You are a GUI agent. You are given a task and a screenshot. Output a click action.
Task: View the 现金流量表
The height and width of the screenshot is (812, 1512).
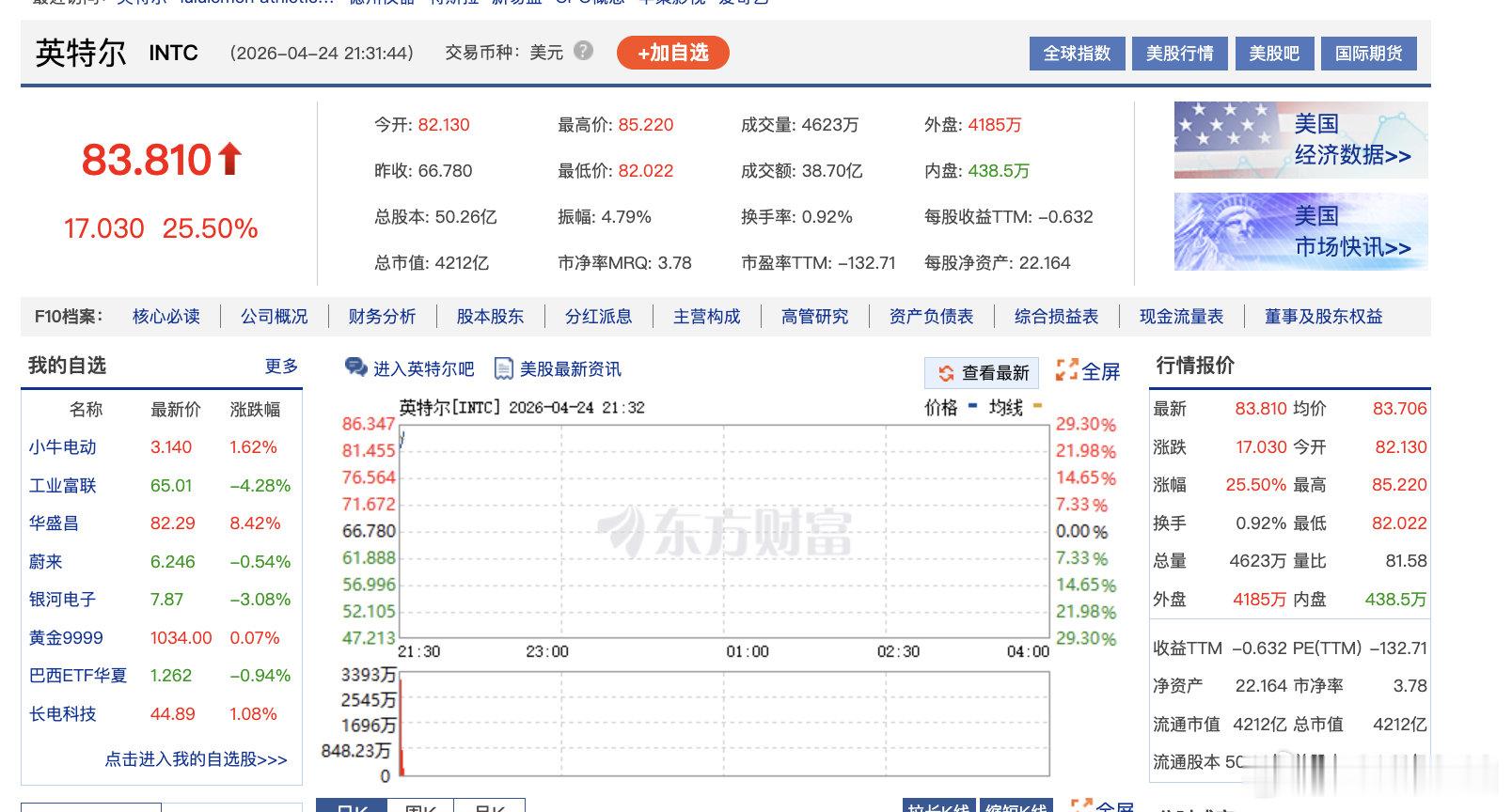point(1182,317)
